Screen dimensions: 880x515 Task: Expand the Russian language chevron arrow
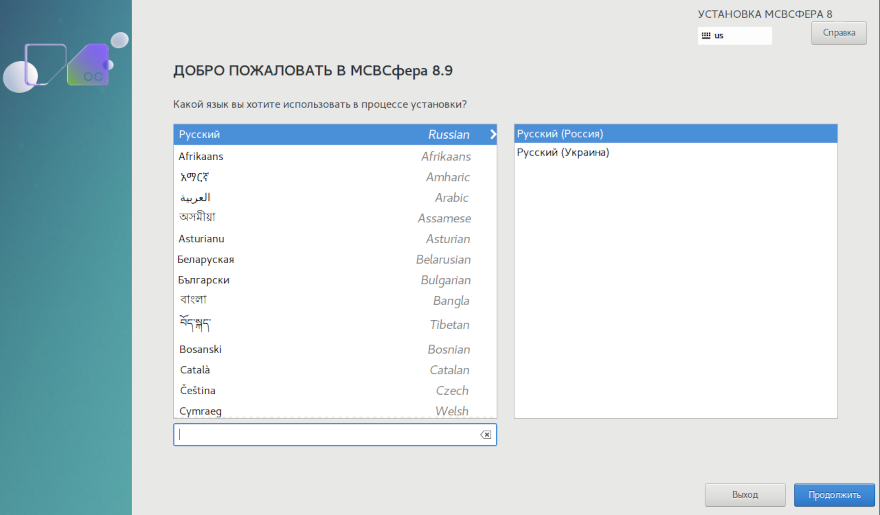(492, 134)
